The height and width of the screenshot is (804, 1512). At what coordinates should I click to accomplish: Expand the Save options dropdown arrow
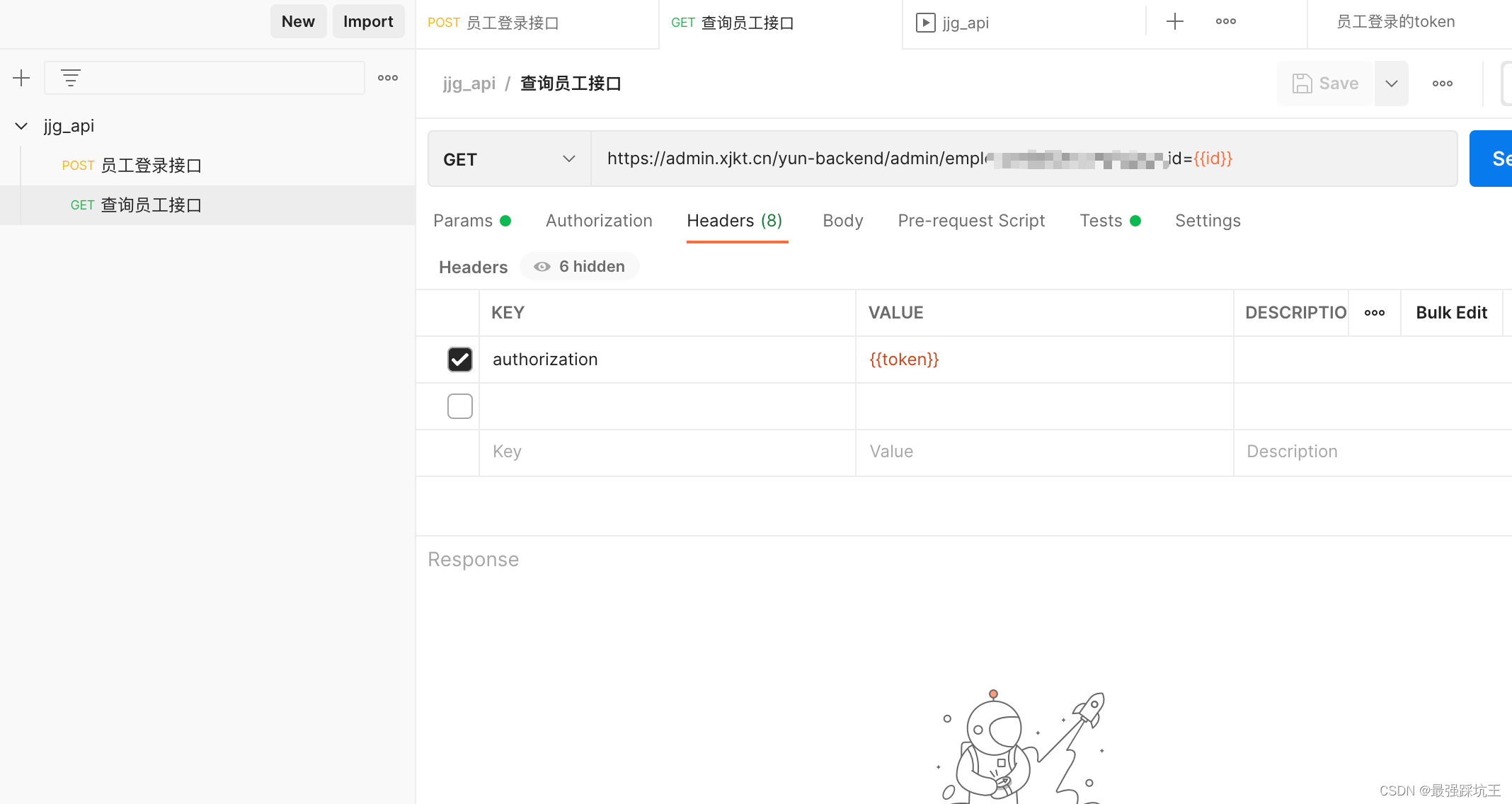pos(1391,84)
